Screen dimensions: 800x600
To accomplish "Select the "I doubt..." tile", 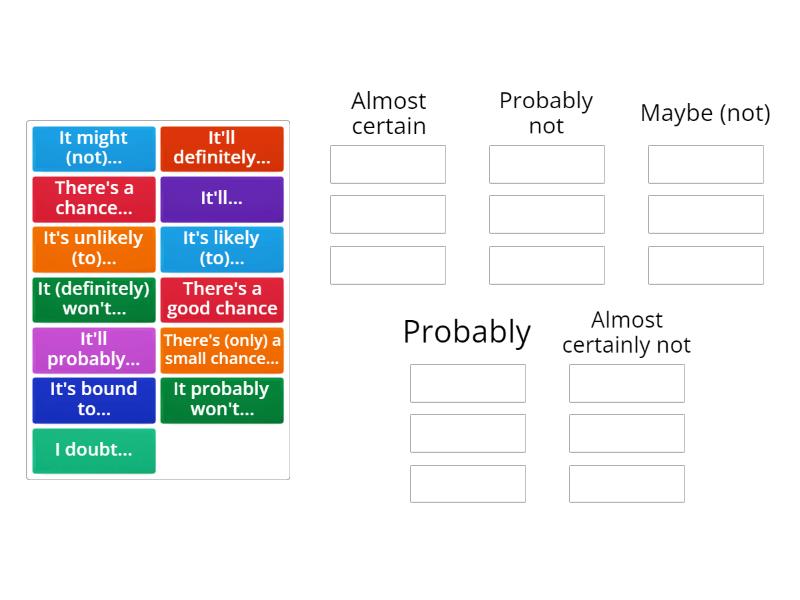I will point(93,451).
